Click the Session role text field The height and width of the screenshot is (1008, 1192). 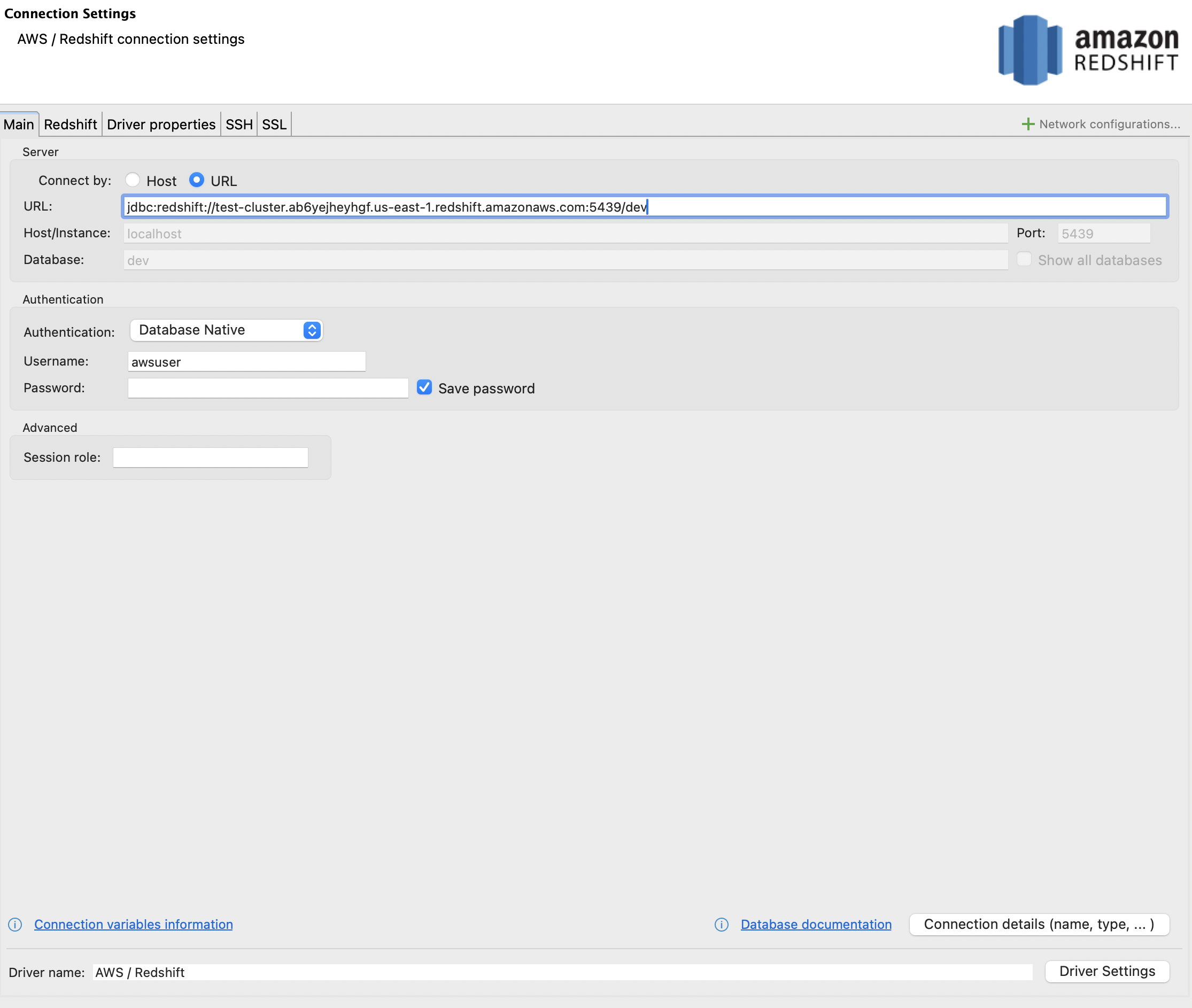pos(210,458)
